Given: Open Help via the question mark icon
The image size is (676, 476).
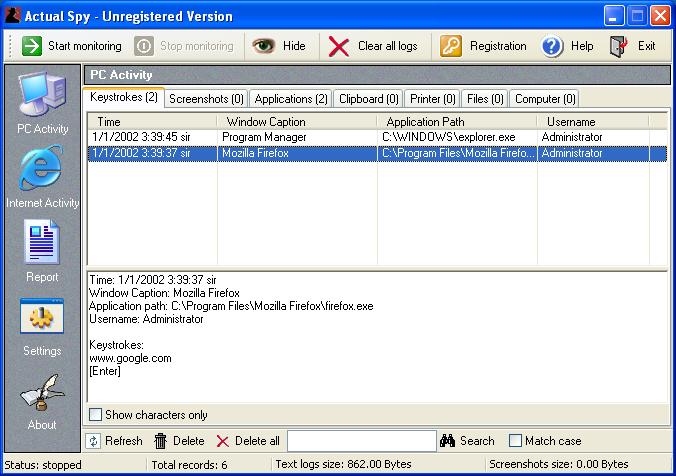Looking at the screenshot, I should tap(552, 46).
